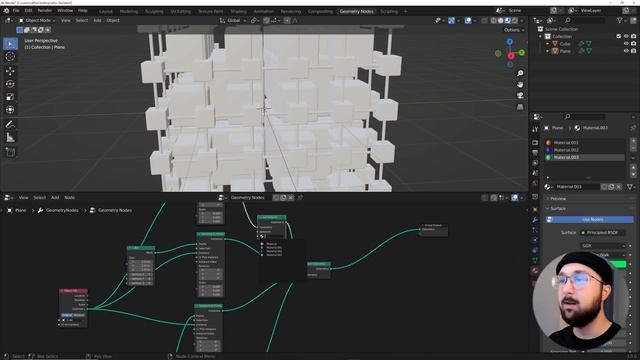Switch perspective/orthographic grid icon
640x360 pixels.
point(520,107)
